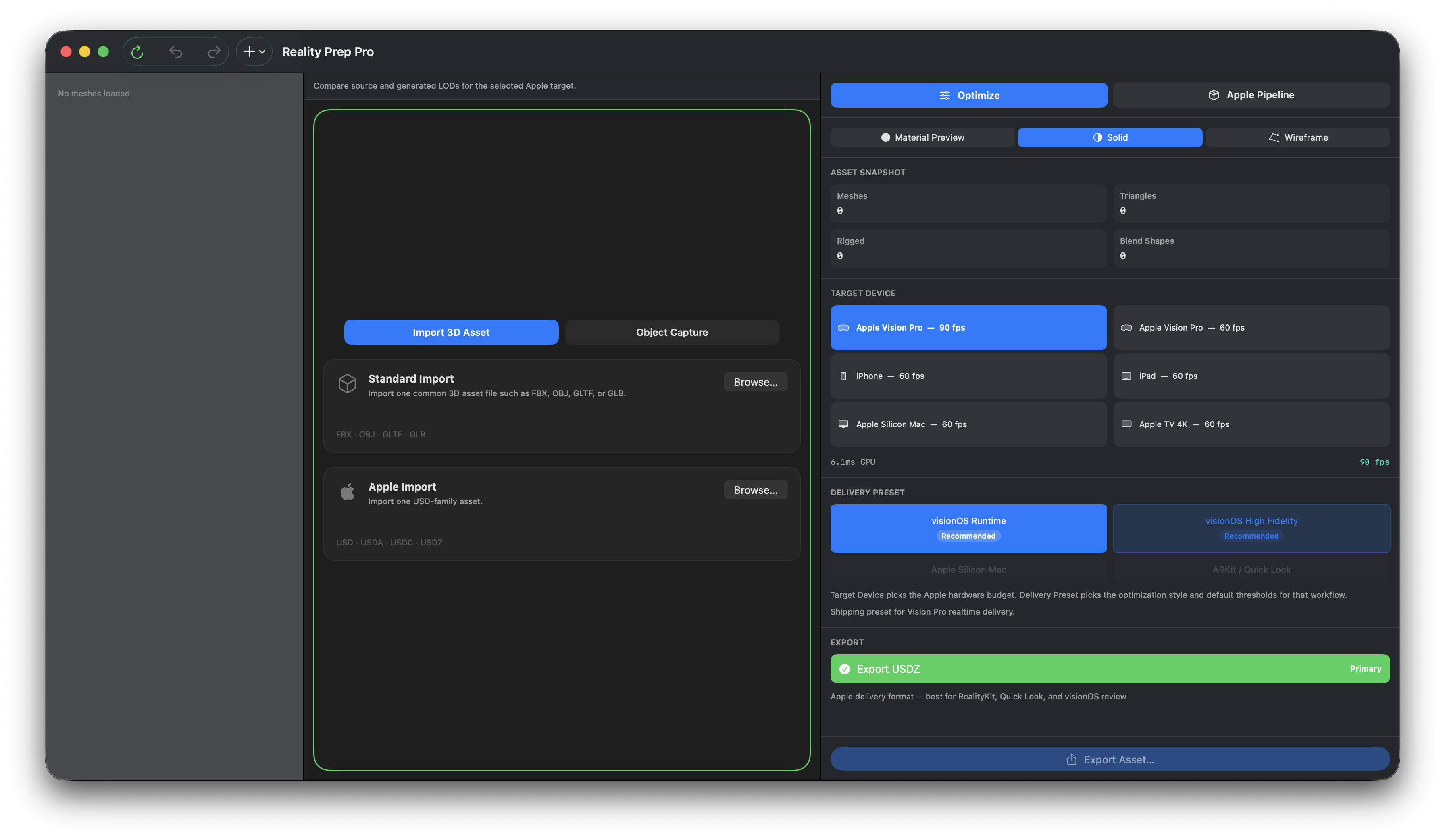Click the iPhone icon in Target Device list
Image resolution: width=1445 pixels, height=840 pixels.
coord(843,376)
